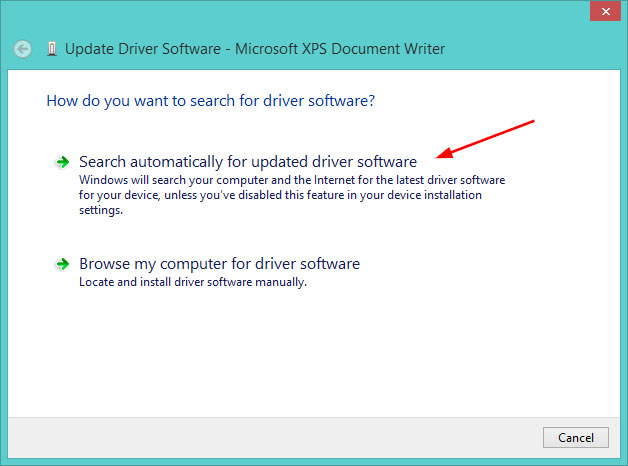This screenshot has width=628, height=466.
Task: Click the text Locate and install driver software manually
Action: [x=193, y=282]
